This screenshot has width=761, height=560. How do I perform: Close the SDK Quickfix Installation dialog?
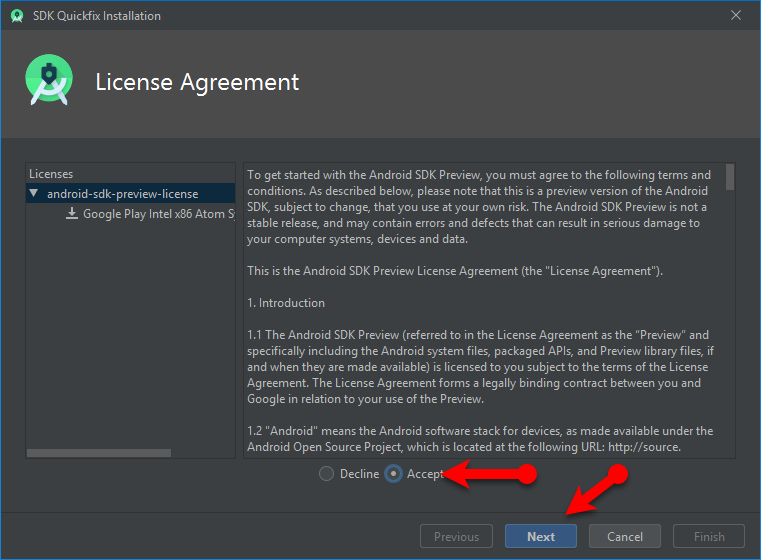click(x=736, y=16)
